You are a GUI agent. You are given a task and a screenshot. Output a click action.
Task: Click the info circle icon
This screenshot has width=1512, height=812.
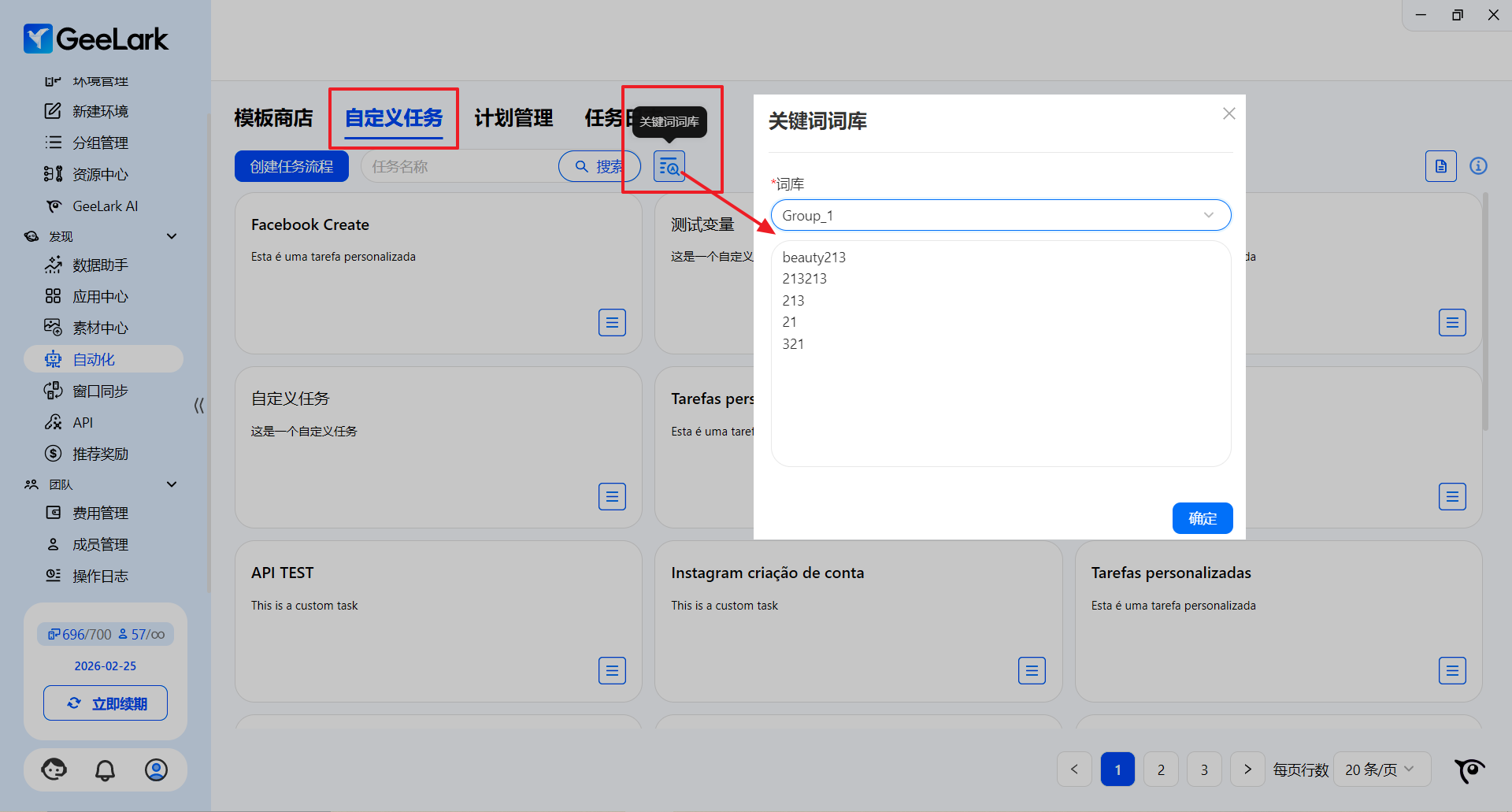pyautogui.click(x=1478, y=166)
